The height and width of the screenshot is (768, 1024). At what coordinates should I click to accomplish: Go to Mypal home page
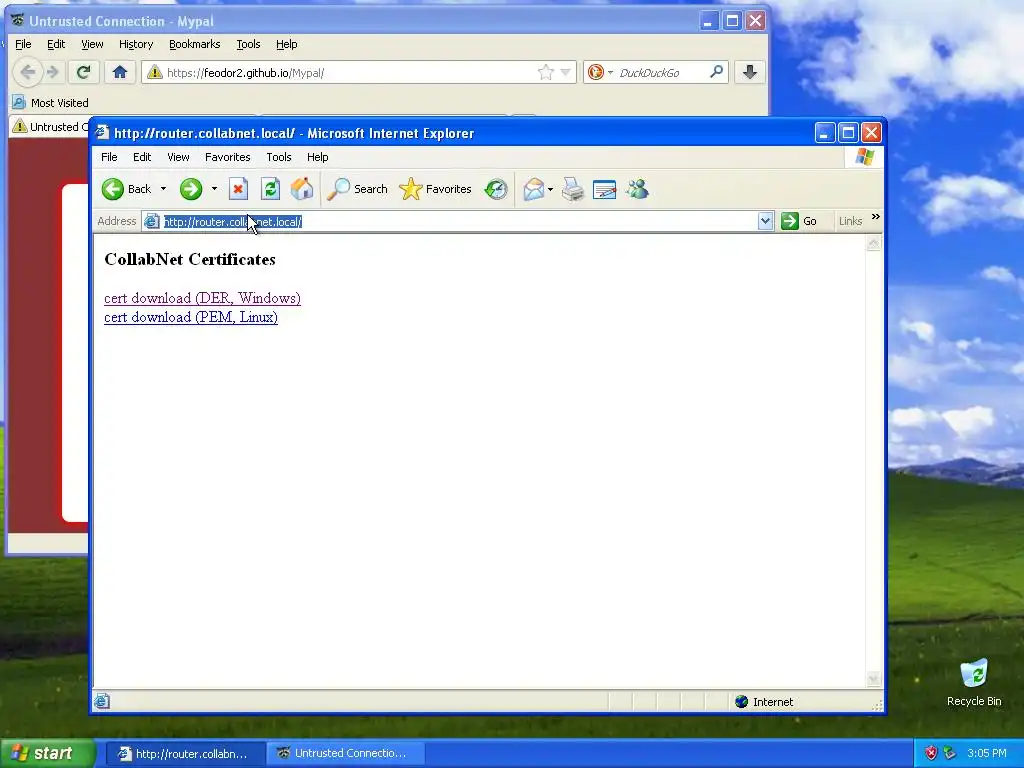pyautogui.click(x=120, y=72)
